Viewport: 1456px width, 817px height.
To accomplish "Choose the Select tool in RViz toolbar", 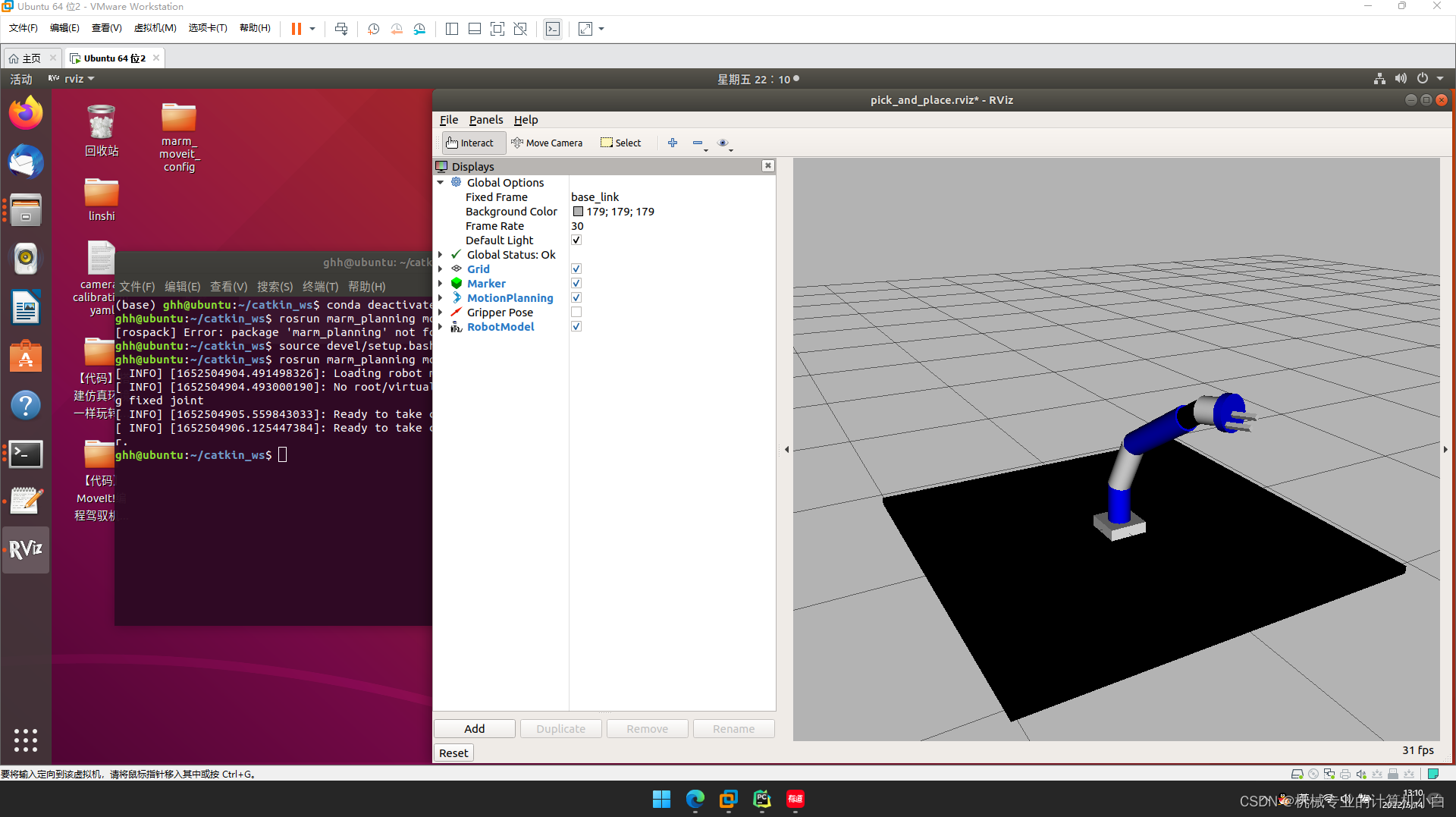I will tap(620, 143).
